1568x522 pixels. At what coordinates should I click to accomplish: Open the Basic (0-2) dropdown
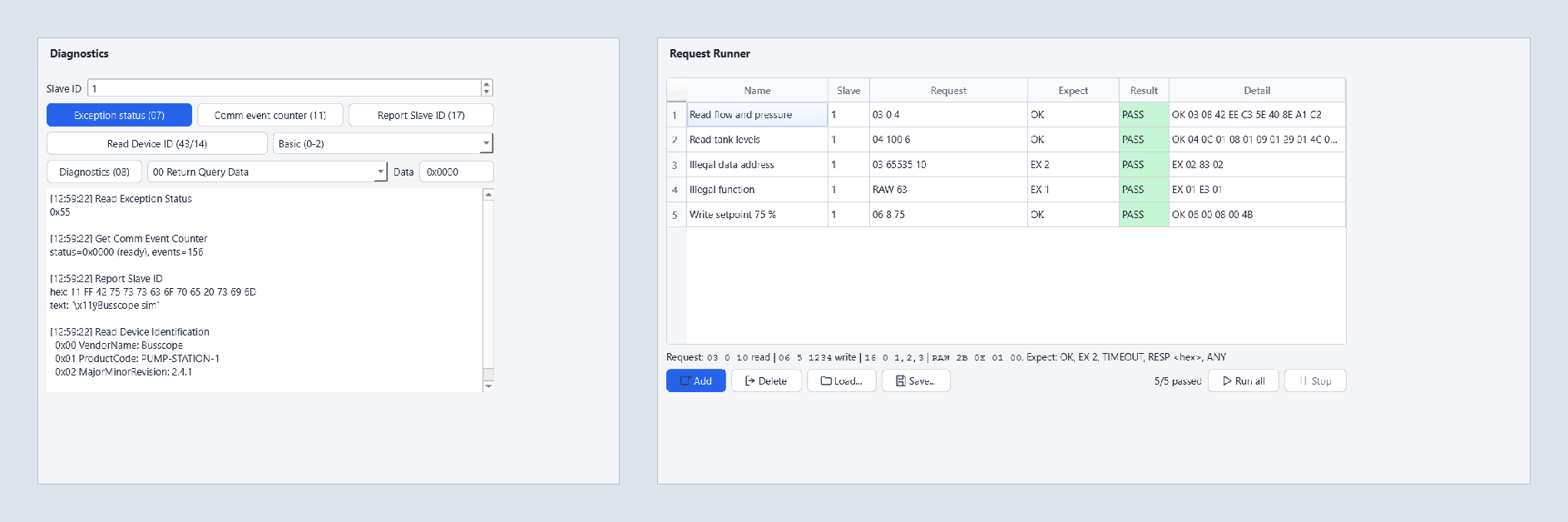click(383, 143)
